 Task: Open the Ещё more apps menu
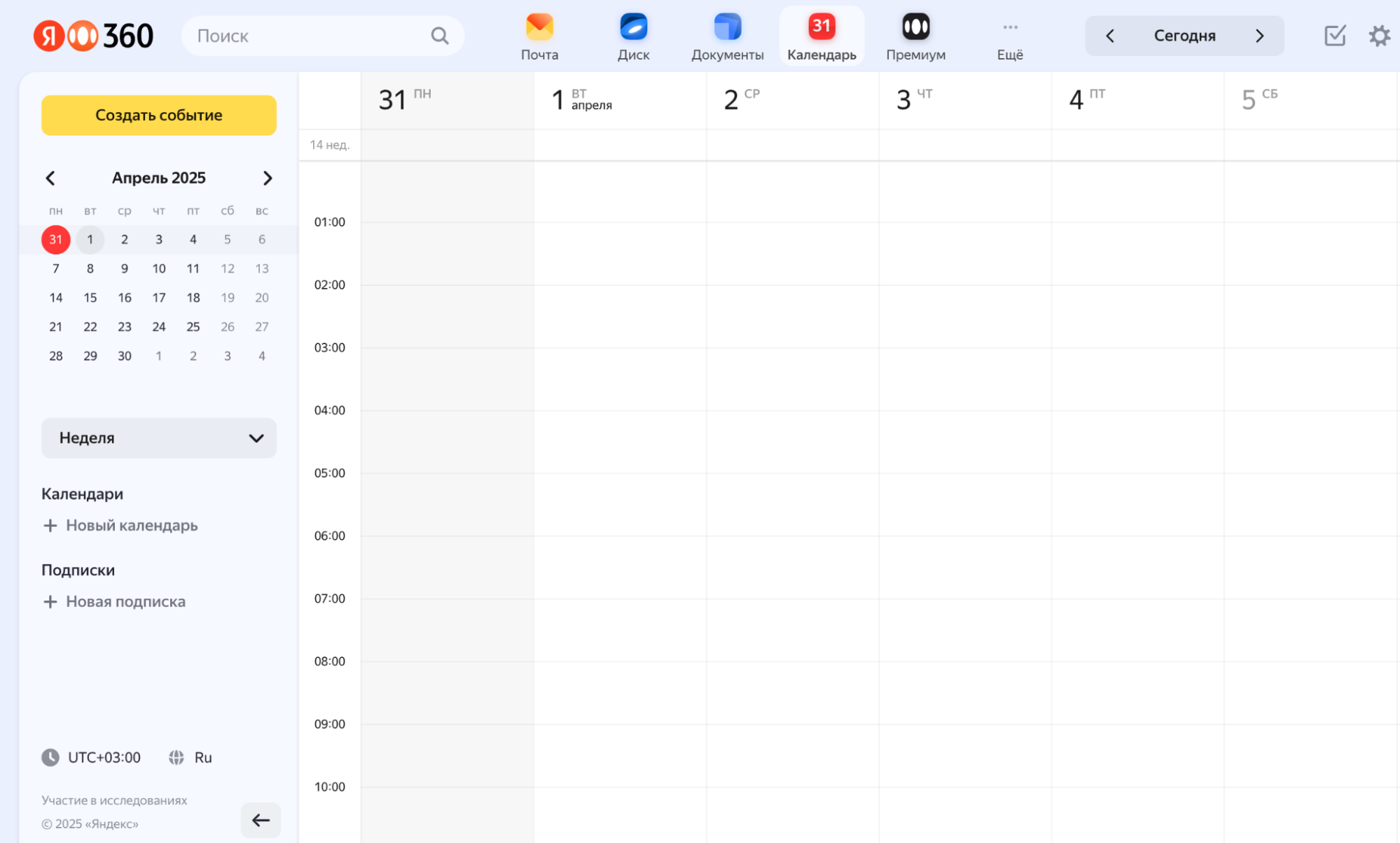tap(1009, 36)
